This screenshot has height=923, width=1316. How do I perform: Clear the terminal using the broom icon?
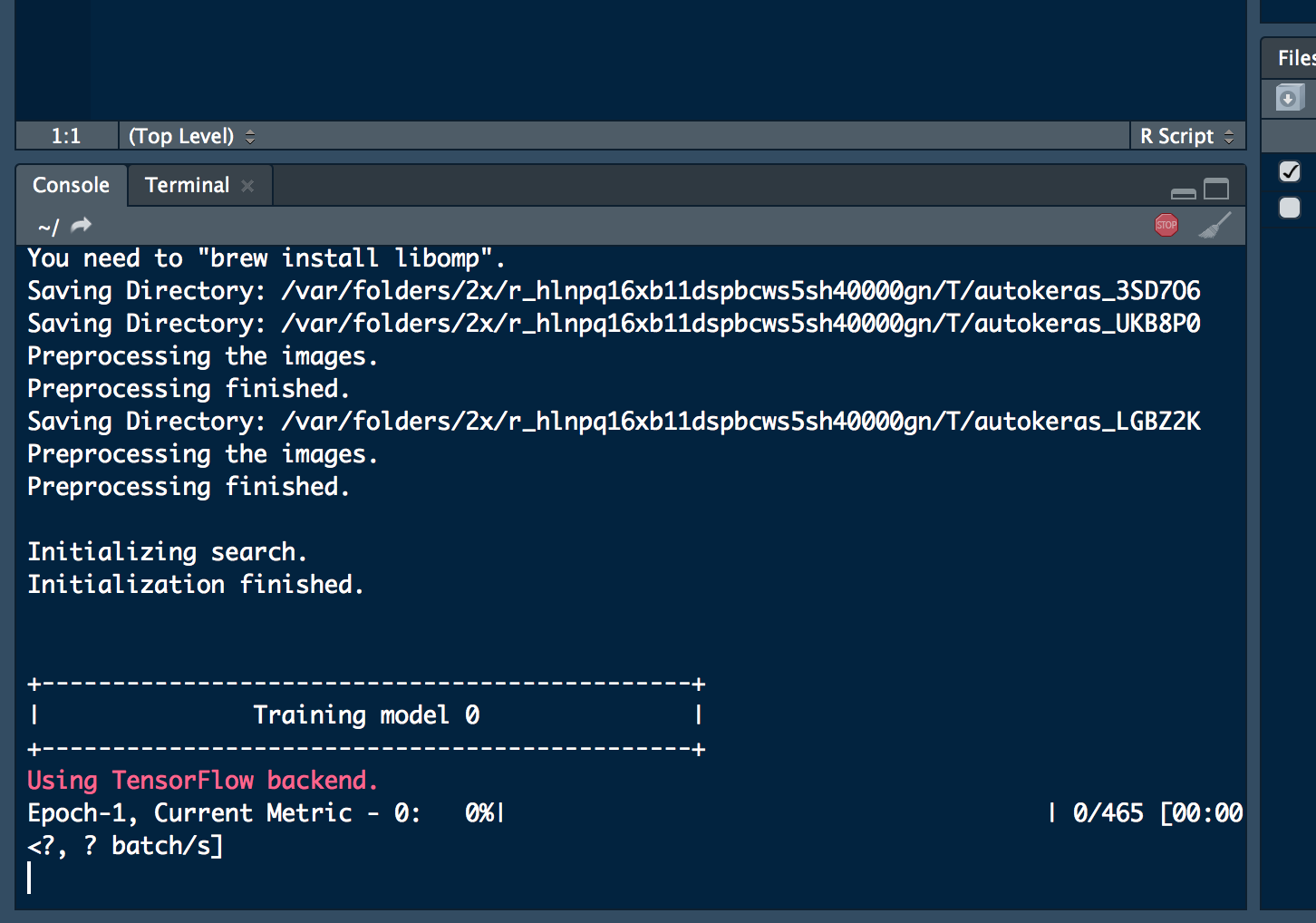[x=1215, y=225]
